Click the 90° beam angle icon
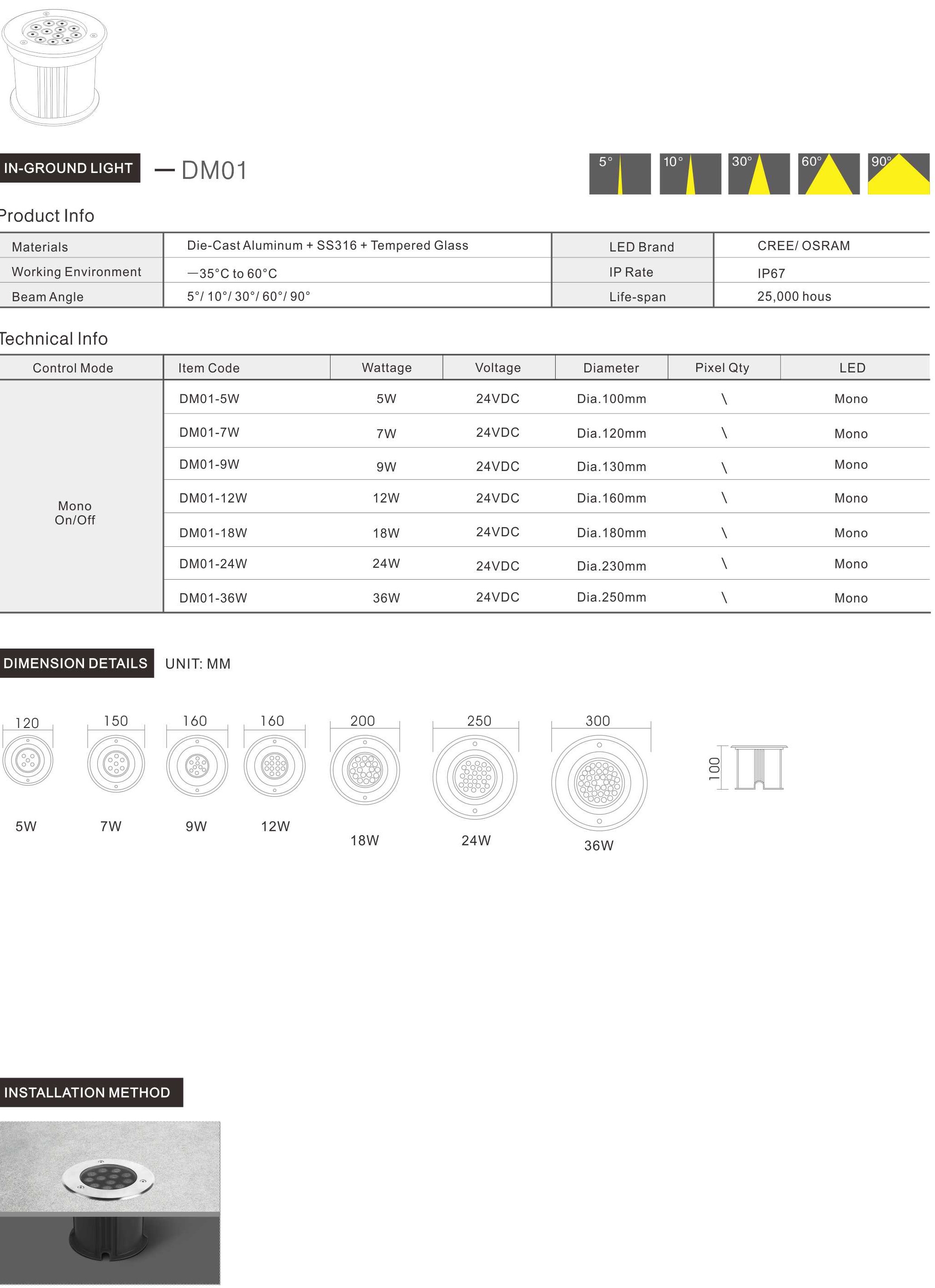Image resolution: width=935 pixels, height=1288 pixels. pos(898,174)
